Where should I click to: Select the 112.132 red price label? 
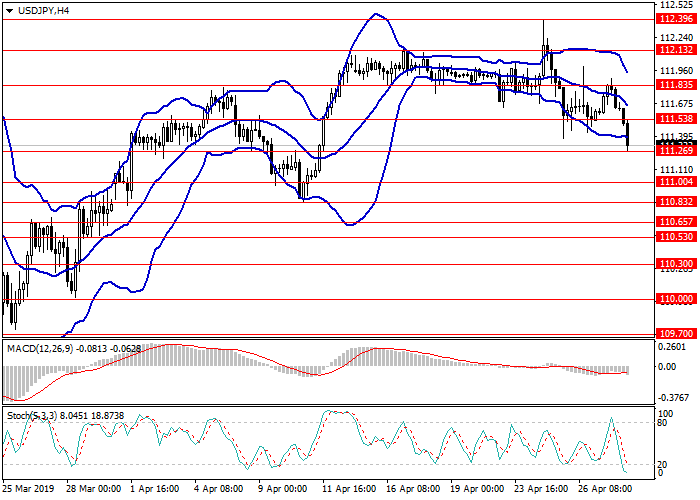[x=676, y=49]
